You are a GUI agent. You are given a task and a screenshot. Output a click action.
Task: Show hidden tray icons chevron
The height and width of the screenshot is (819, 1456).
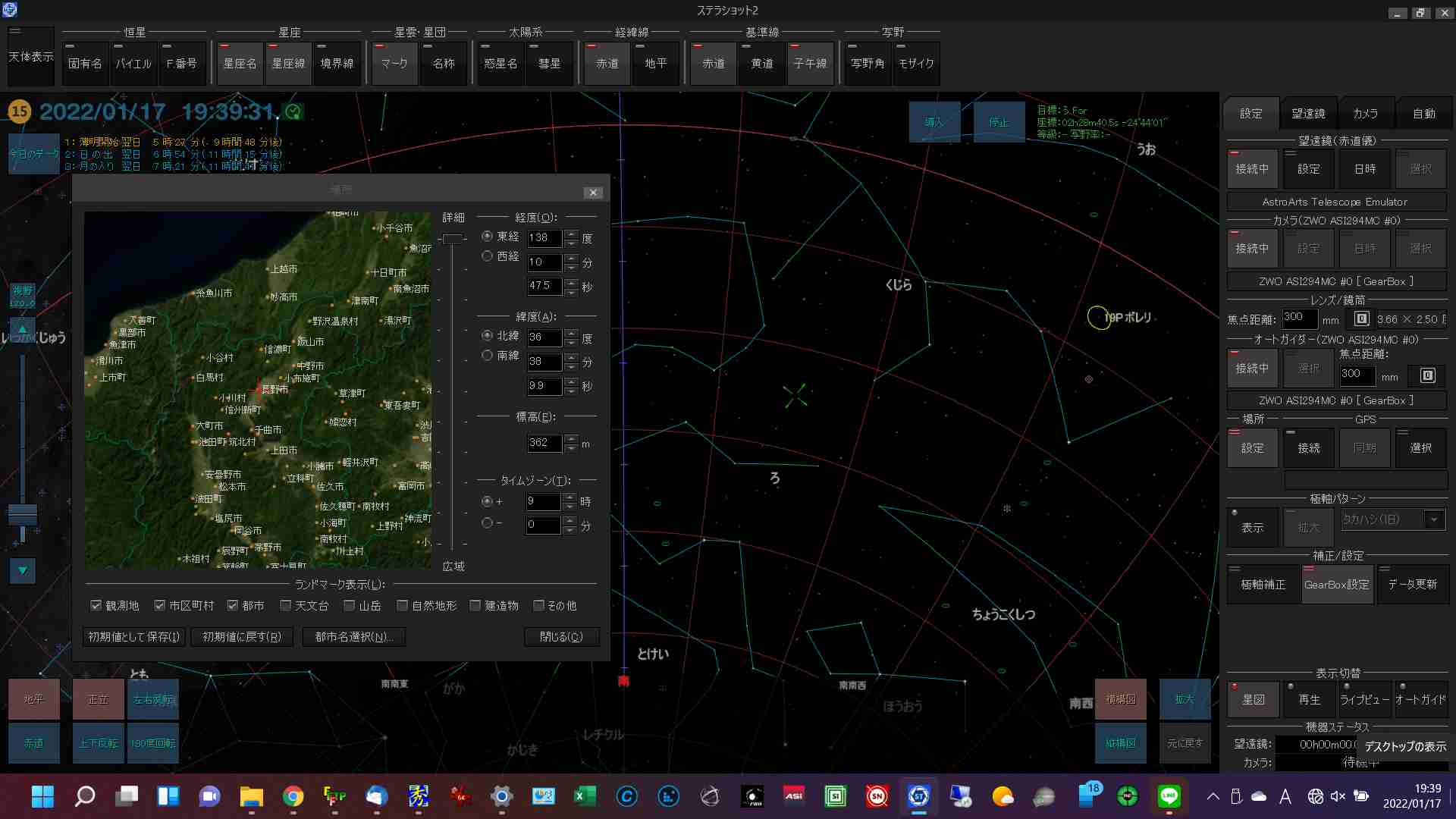coord(1213,796)
